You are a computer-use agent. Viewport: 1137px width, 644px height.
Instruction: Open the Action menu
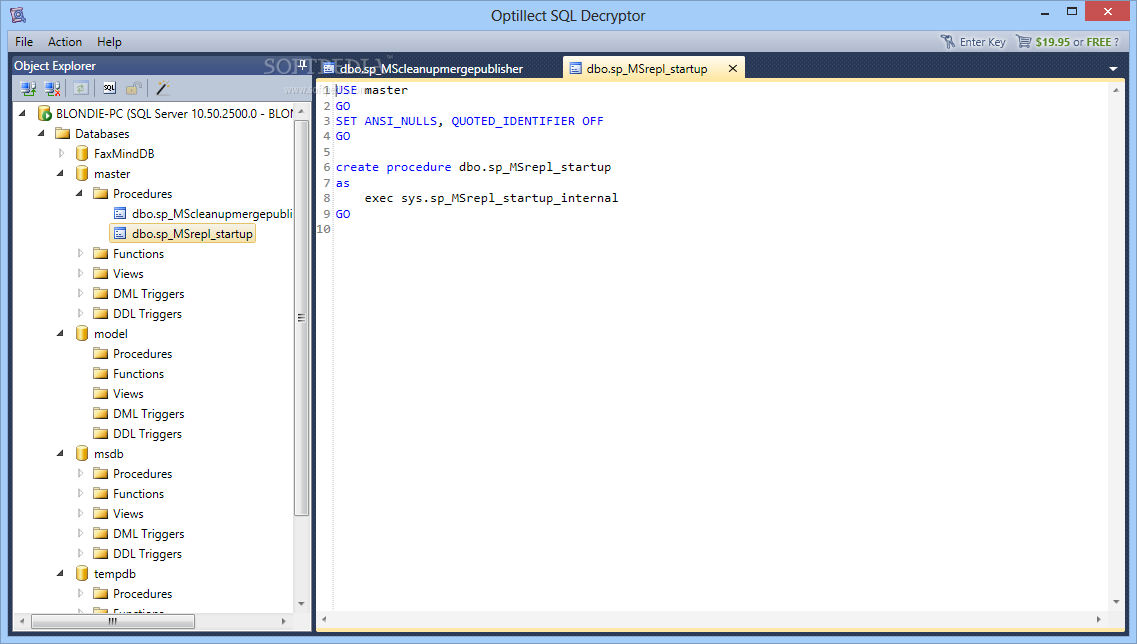(x=65, y=41)
